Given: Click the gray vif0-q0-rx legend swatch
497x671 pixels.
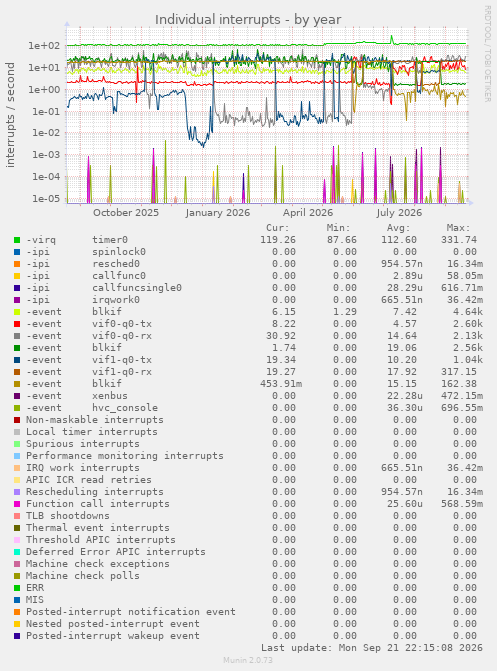Looking at the screenshot, I should (17, 336).
